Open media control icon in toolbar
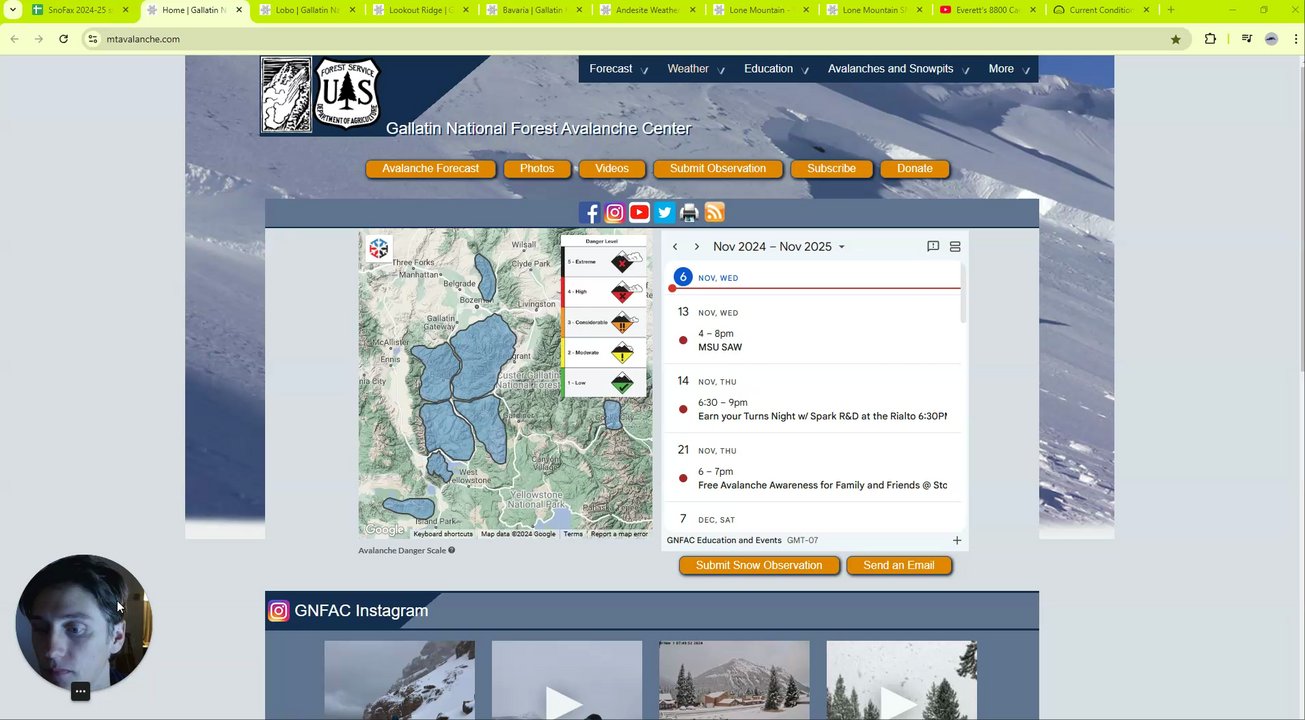Screen dimensions: 1305x720 click(1247, 39)
